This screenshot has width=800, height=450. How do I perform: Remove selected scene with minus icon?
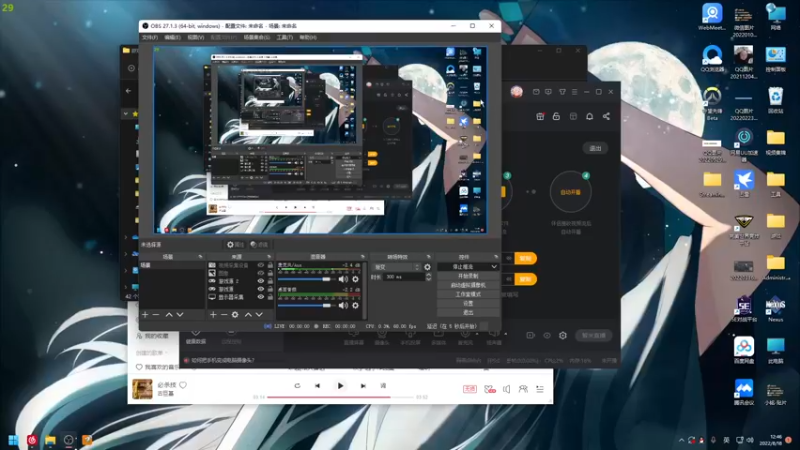[x=156, y=315]
